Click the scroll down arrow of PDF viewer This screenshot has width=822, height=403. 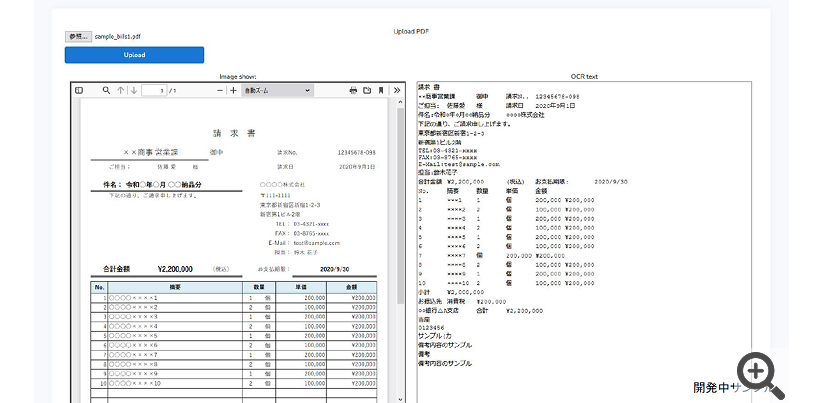[x=401, y=399]
